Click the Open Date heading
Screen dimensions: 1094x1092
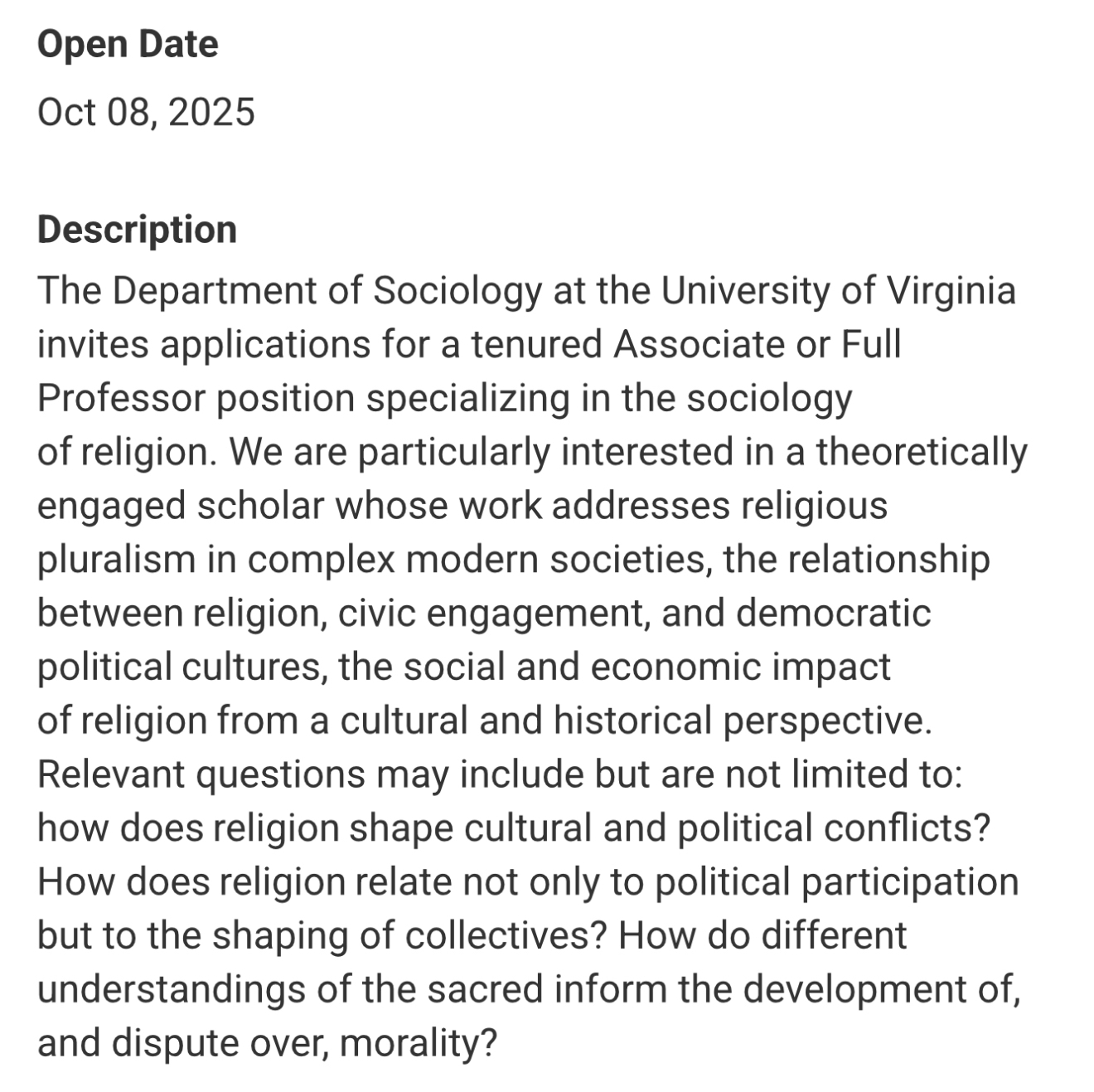[x=128, y=45]
